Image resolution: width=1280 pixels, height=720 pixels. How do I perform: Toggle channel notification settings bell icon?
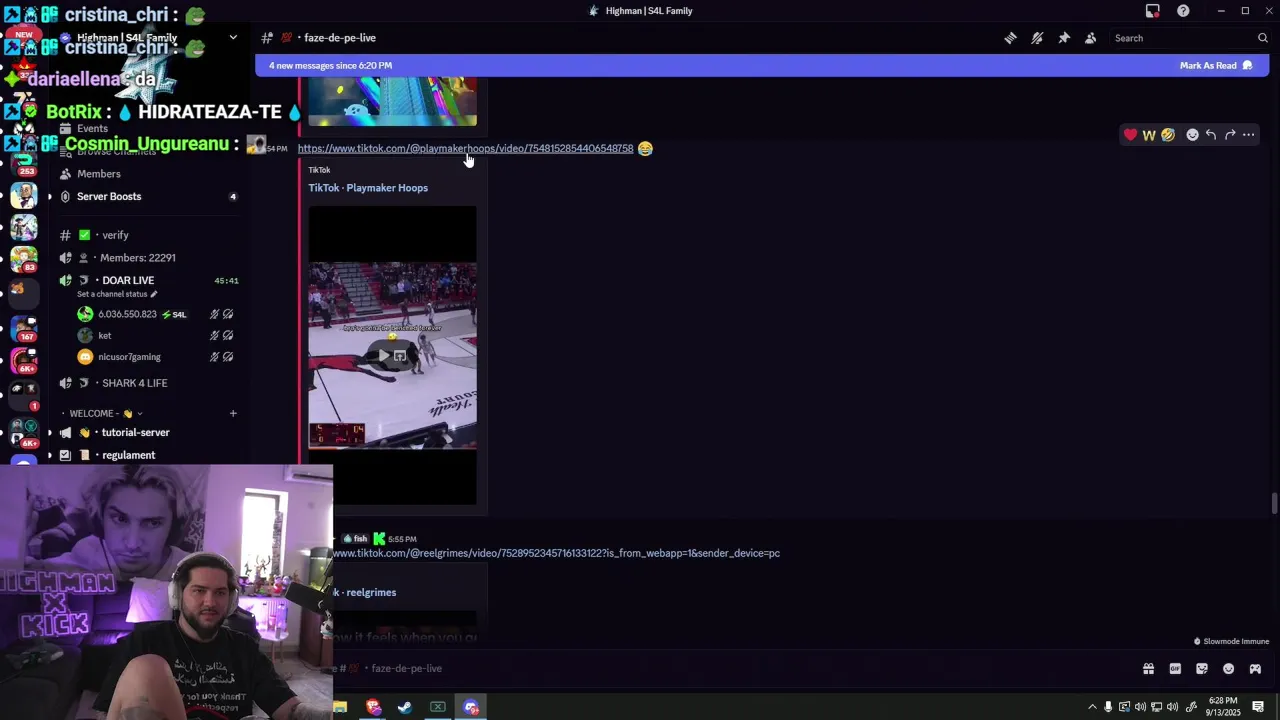1037,38
